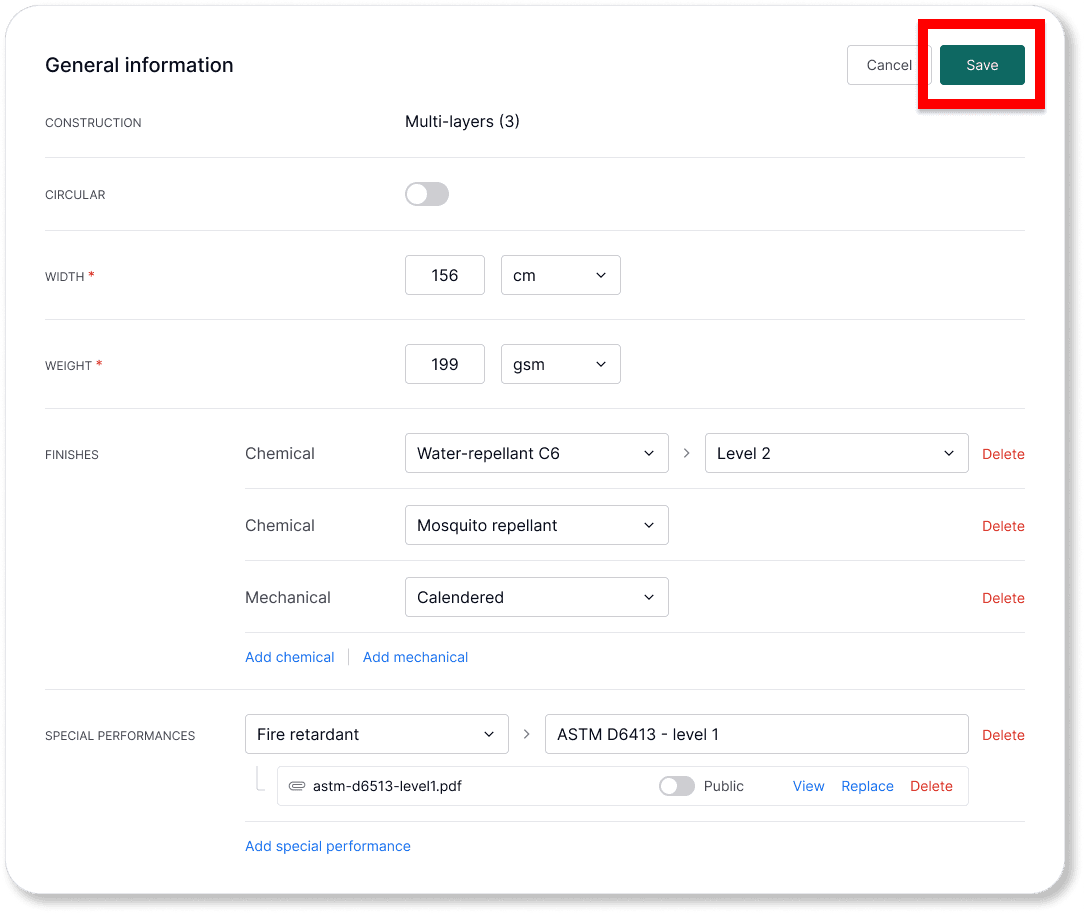Screen dimensions: 1084x913
Task: Click the Save button
Action: [x=982, y=65]
